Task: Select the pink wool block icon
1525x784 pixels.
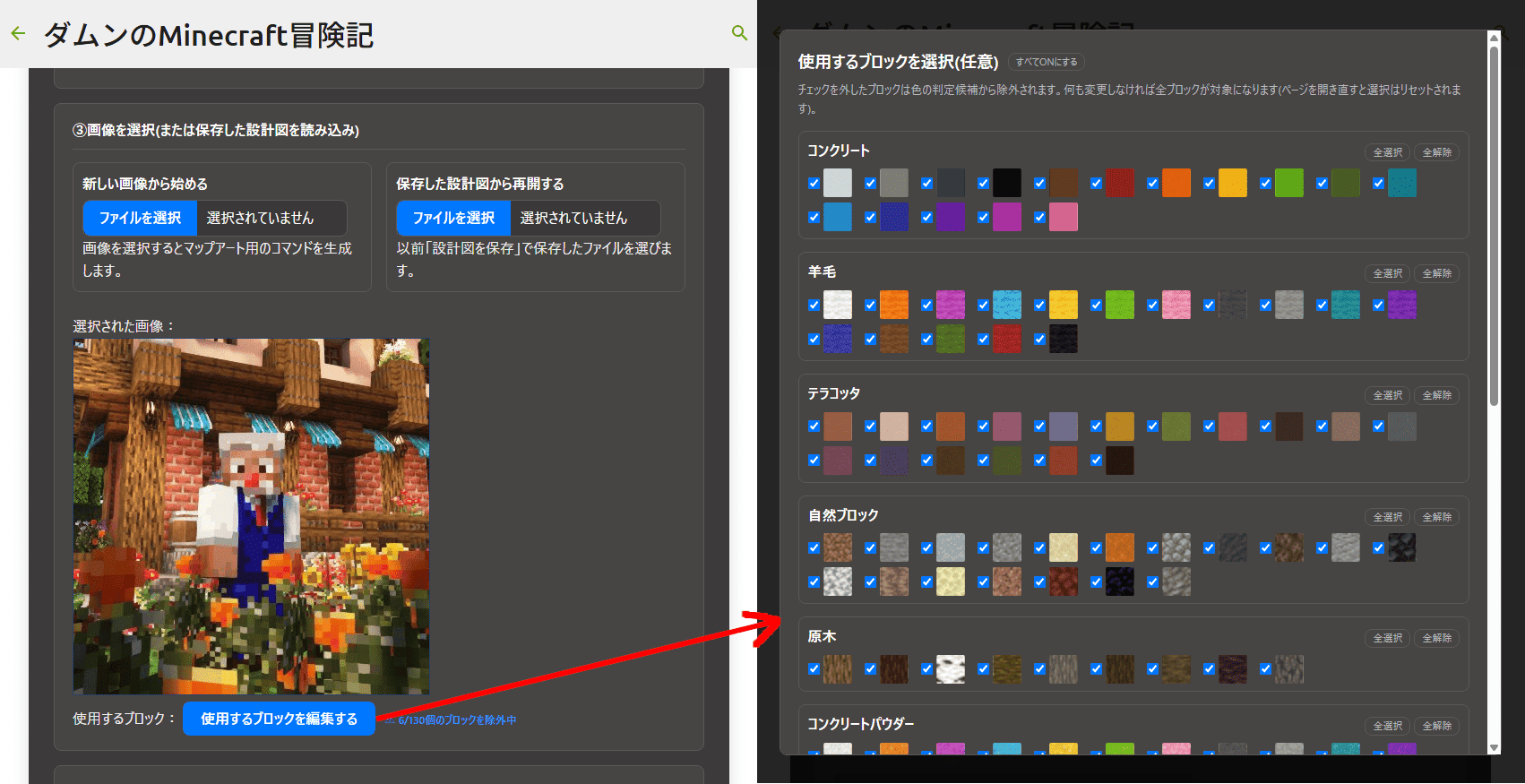Action: pos(1176,305)
